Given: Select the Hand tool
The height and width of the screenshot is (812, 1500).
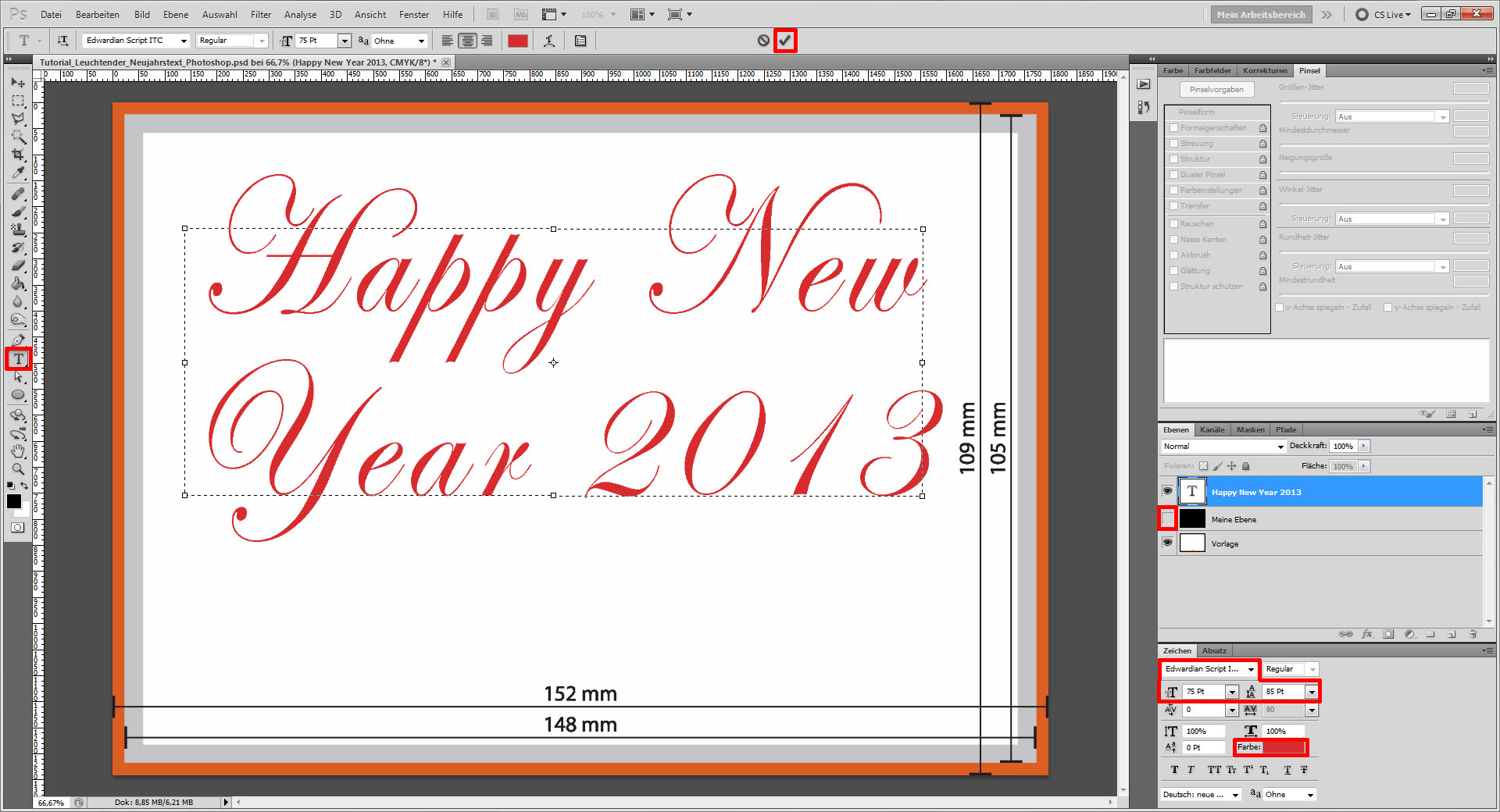Looking at the screenshot, I should pyautogui.click(x=17, y=451).
